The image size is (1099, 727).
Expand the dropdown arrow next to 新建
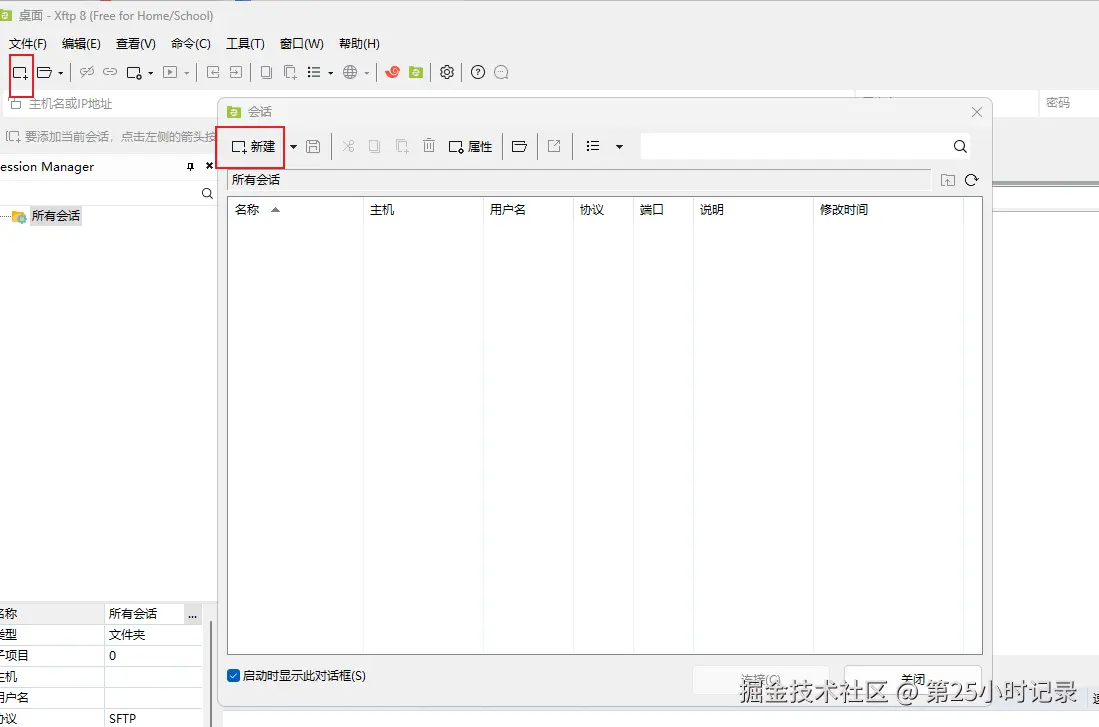pos(294,147)
